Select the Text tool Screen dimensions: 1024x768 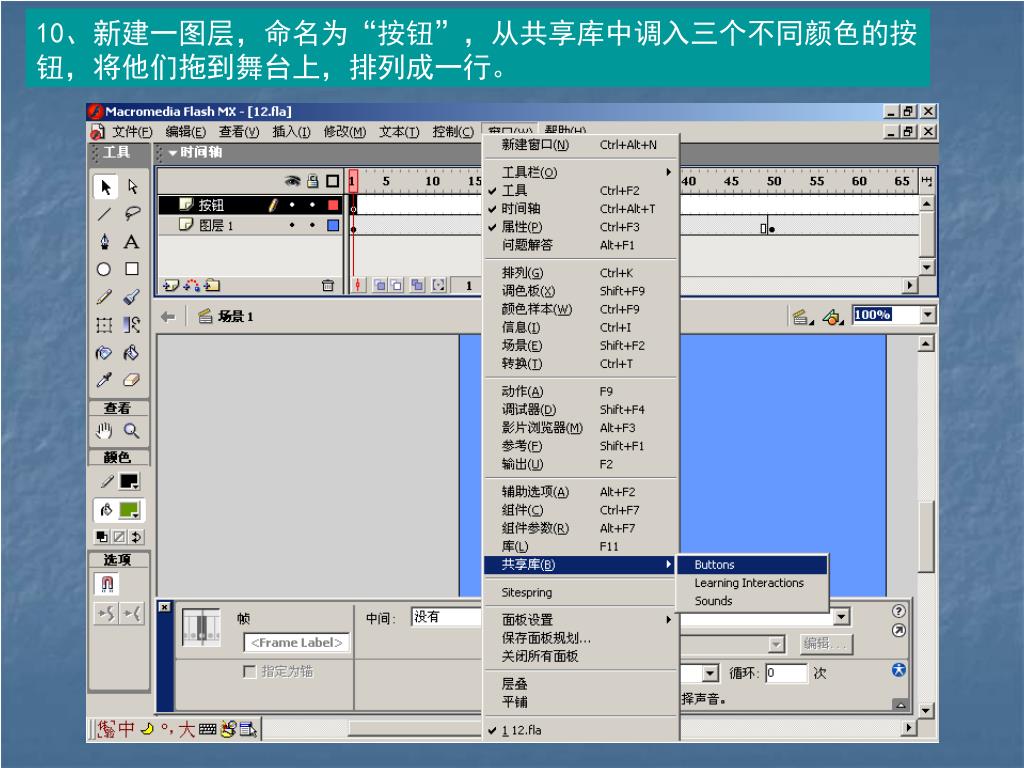click(132, 242)
